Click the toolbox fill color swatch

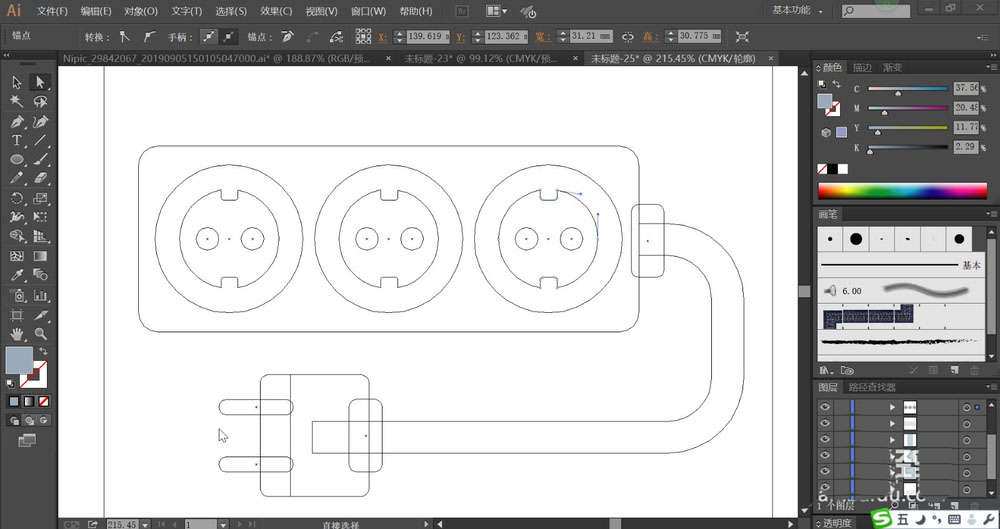point(18,361)
